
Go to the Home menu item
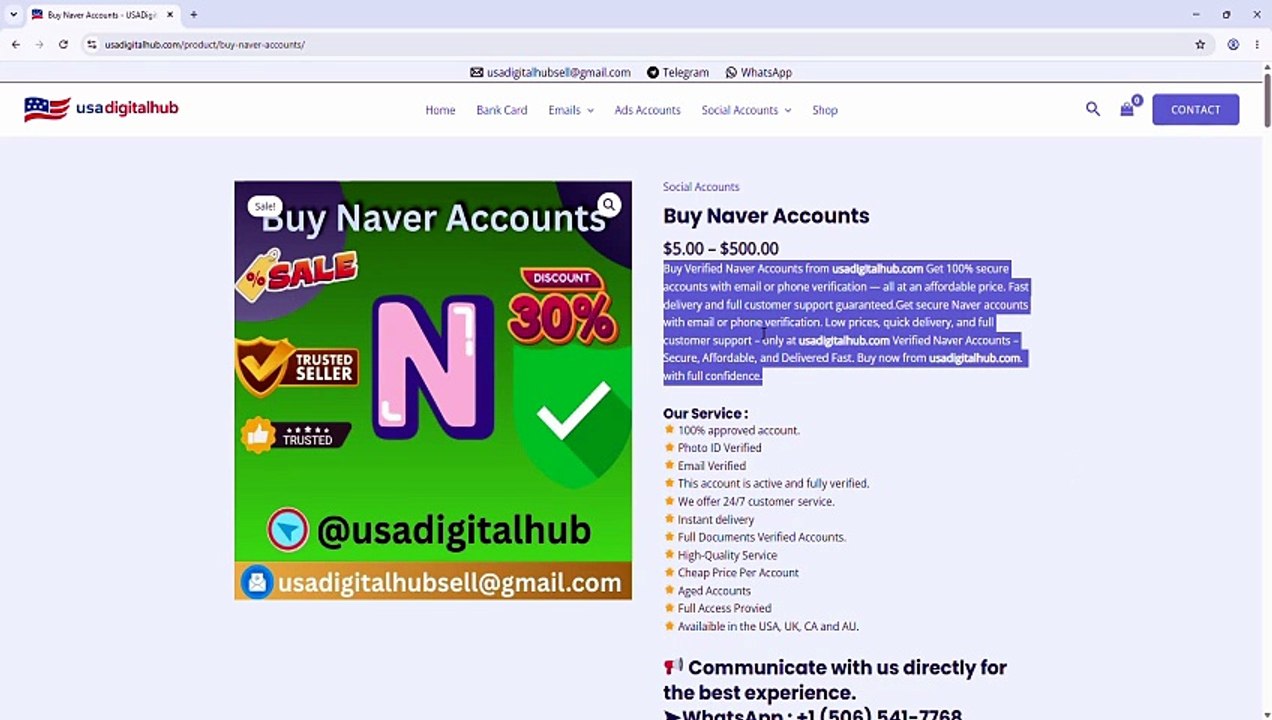point(440,110)
